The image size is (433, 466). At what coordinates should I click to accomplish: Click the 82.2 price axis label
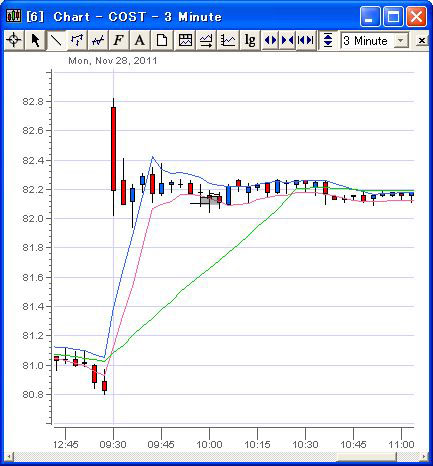[x=33, y=189]
